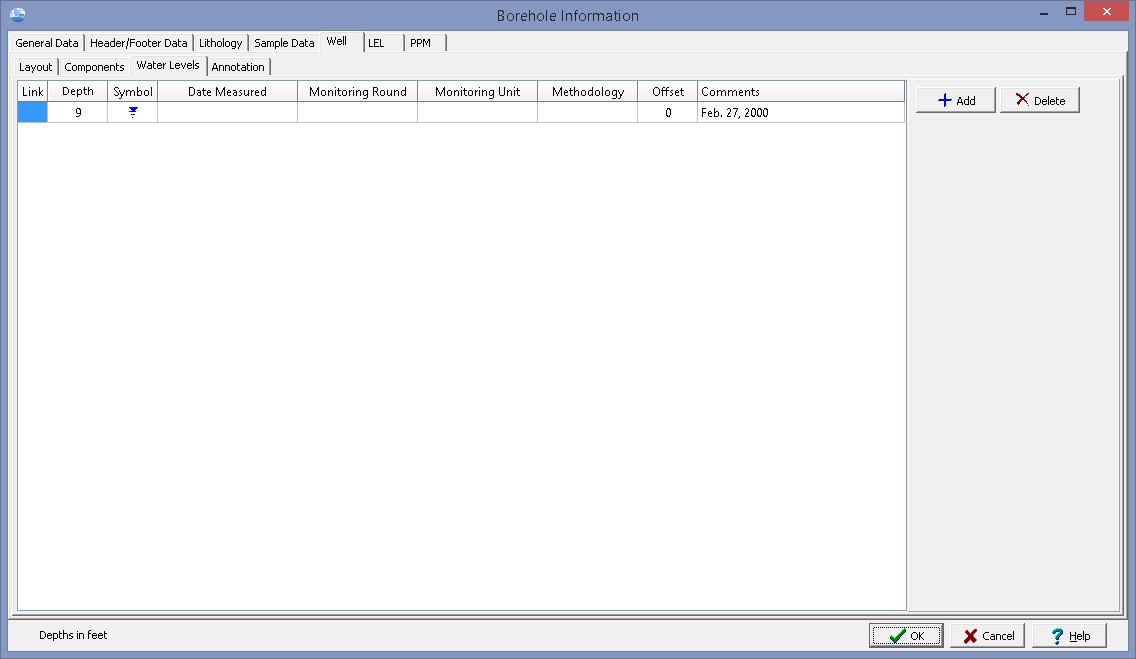Edit the Comments cell Feb. 27, 2000
1136x659 pixels.
click(800, 113)
